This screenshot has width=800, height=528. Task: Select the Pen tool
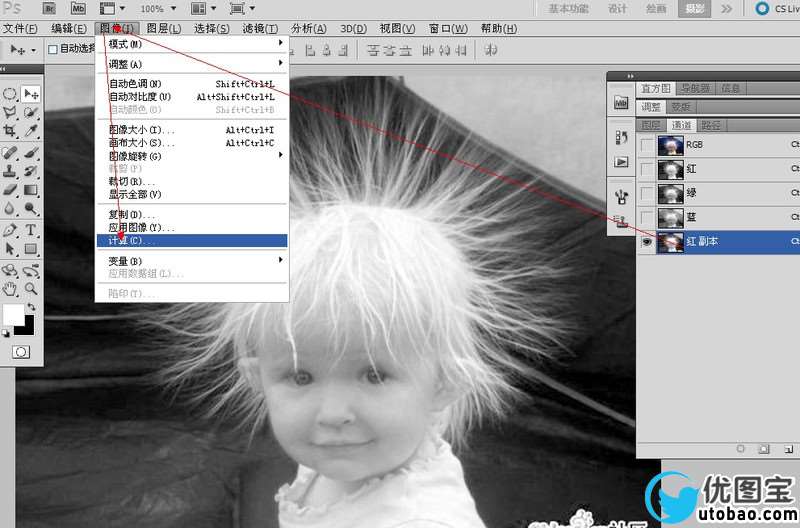tap(10, 230)
